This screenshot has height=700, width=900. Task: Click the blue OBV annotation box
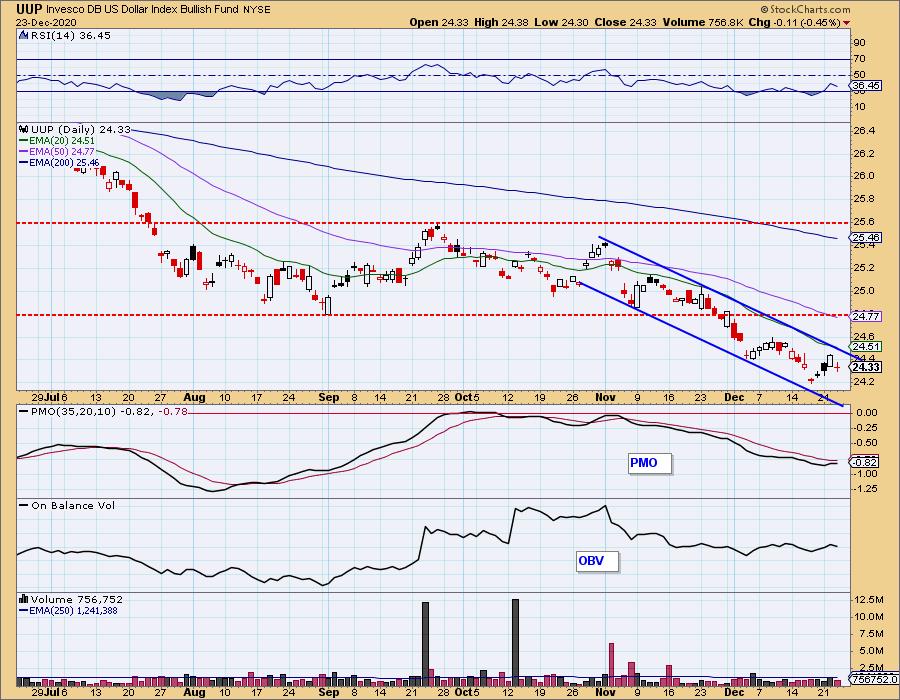[x=597, y=561]
